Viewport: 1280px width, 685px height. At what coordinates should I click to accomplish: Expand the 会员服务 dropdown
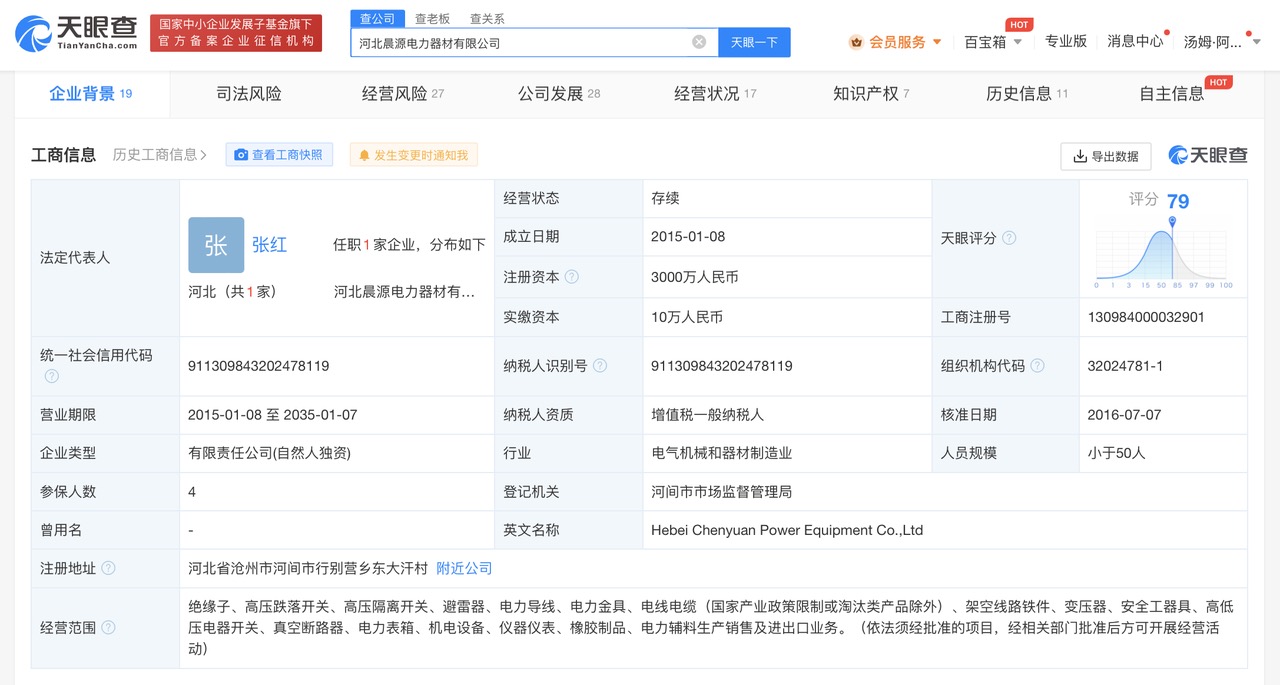pos(937,42)
